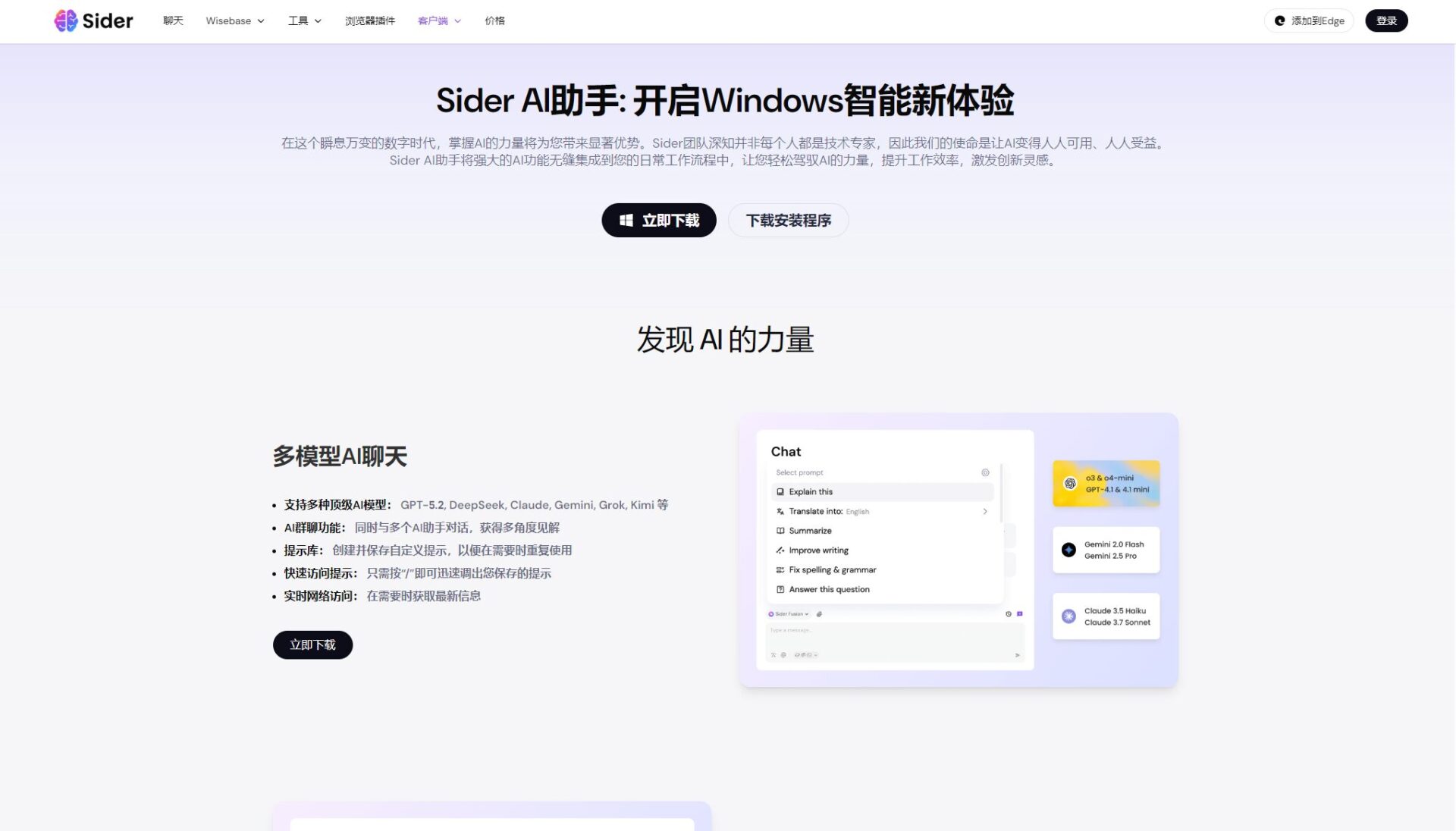Image resolution: width=1456 pixels, height=831 pixels.
Task: Click the Sider brain logo icon
Action: tap(66, 20)
